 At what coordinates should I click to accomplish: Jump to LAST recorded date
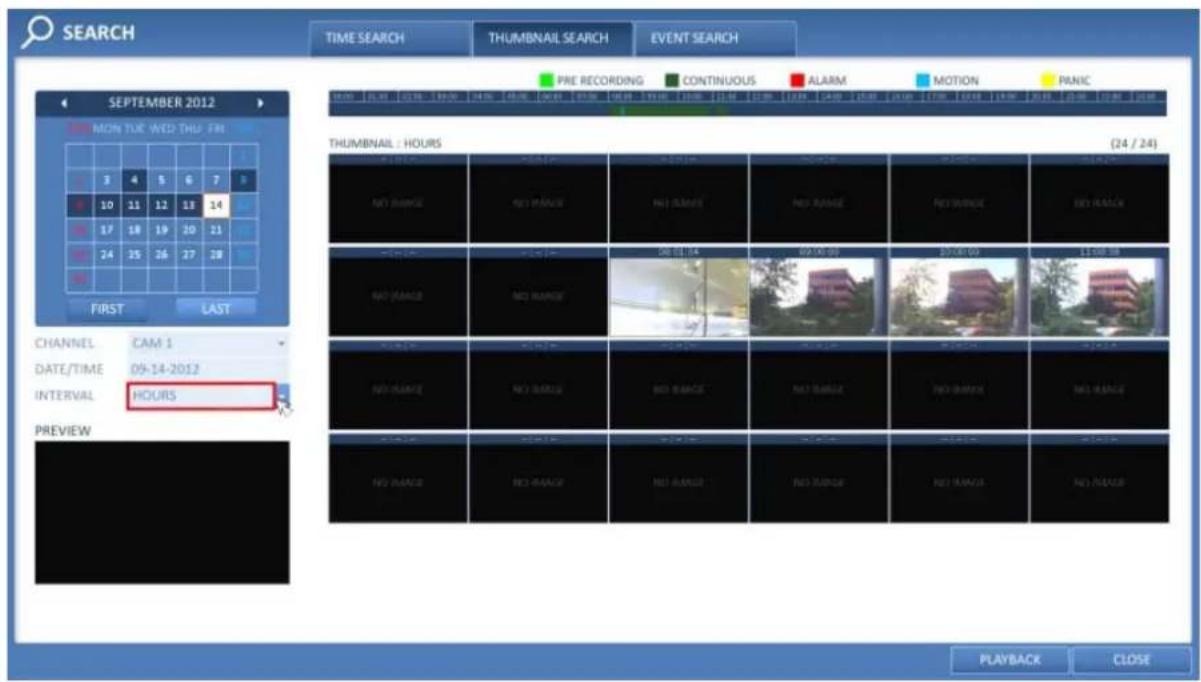pos(215,310)
